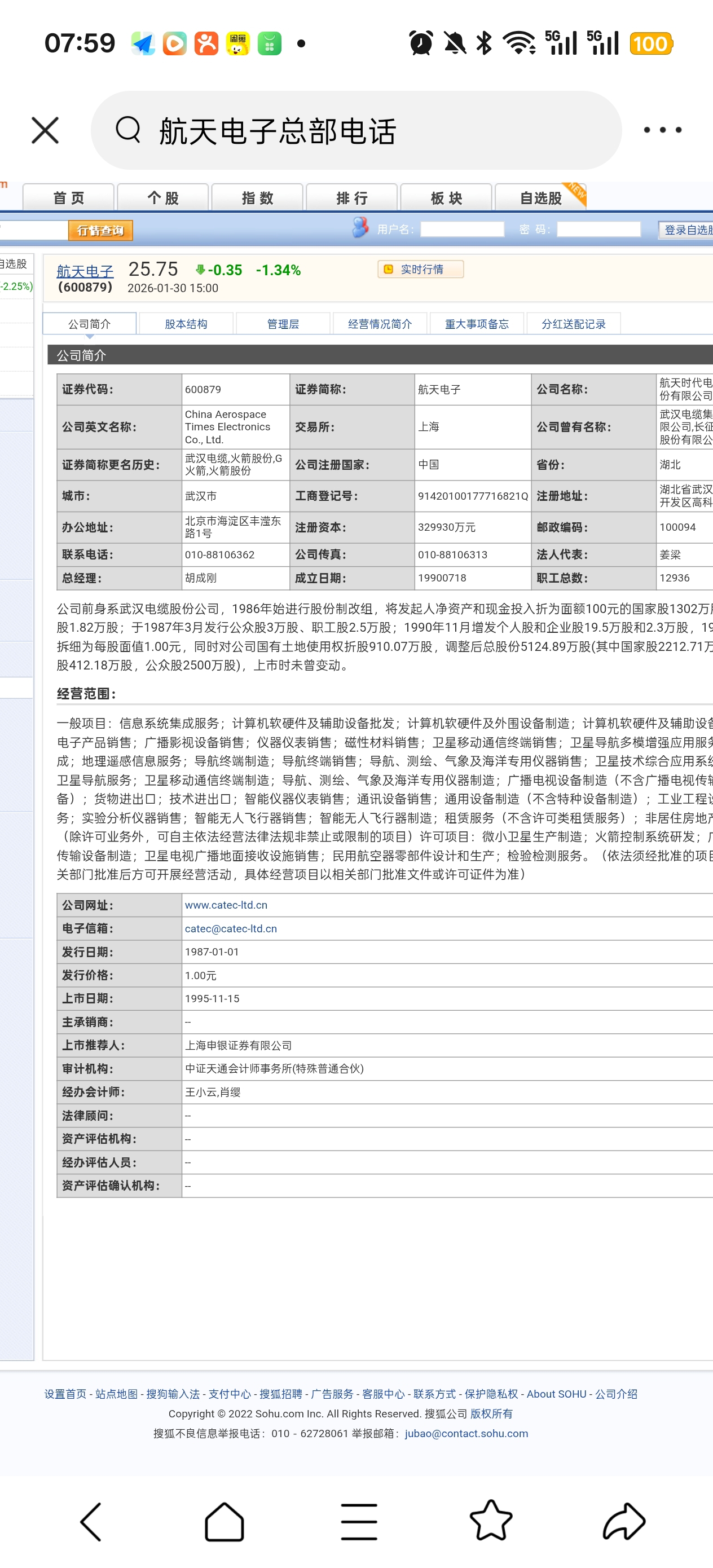This screenshot has height=1568, width=713.
Task: Select the phone number 010-88106362
Action: (x=220, y=554)
